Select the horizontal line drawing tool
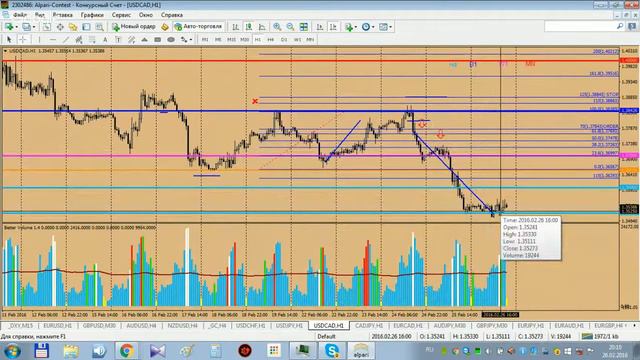 click(x=53, y=40)
